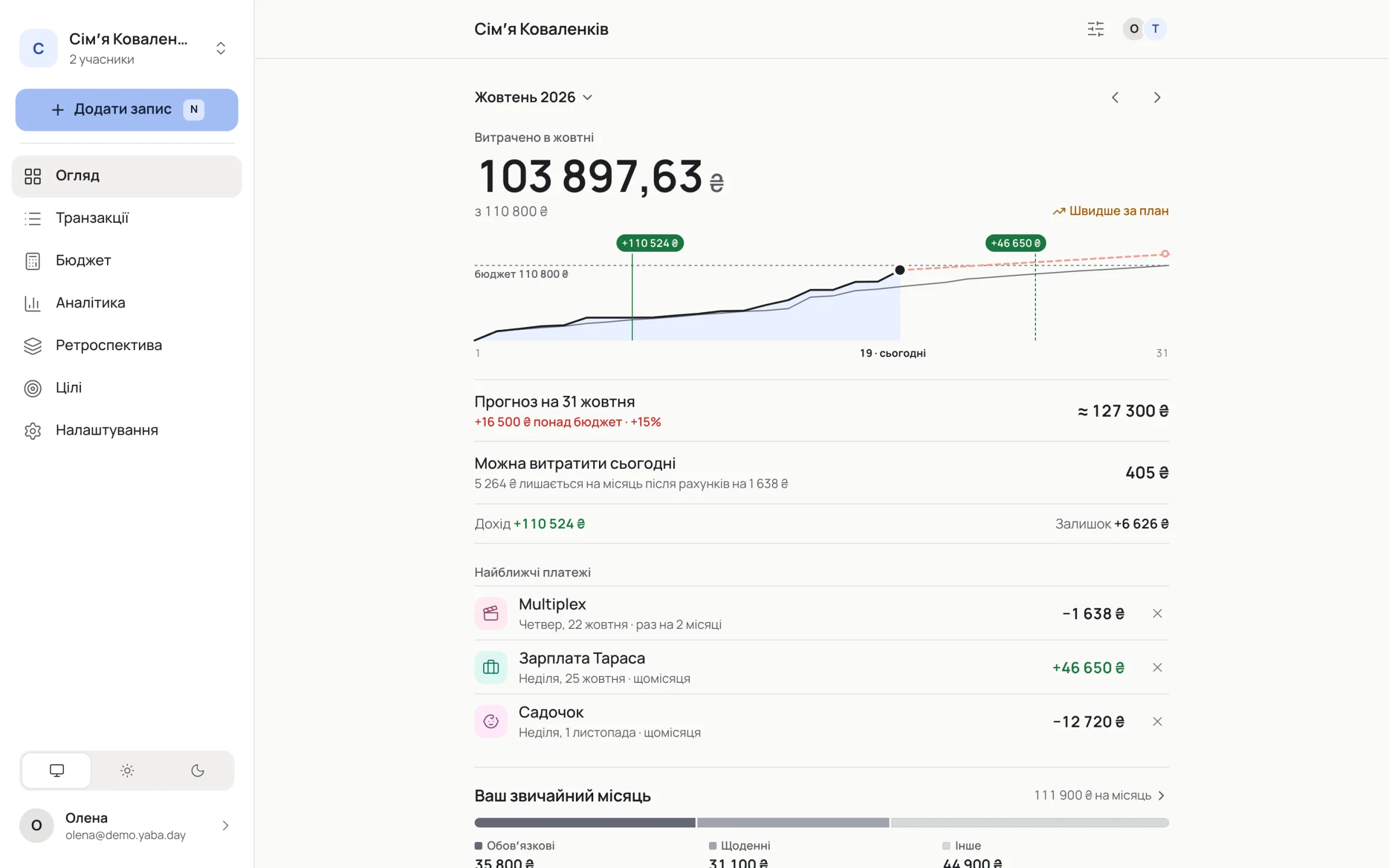Click the forecast end point on chart
The image size is (1389, 868).
pyautogui.click(x=1164, y=253)
